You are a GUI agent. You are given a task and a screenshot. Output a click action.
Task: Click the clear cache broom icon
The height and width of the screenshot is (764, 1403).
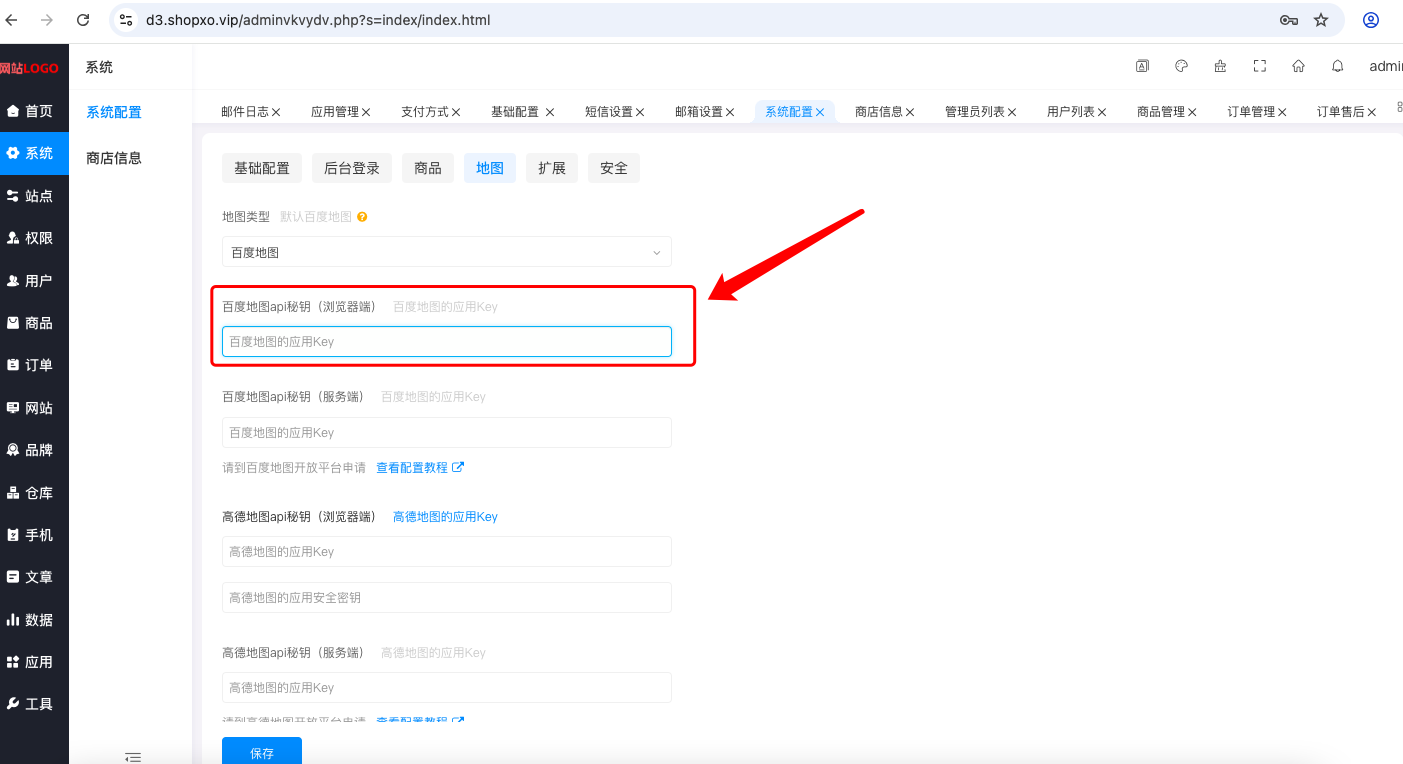pyautogui.click(x=1220, y=66)
